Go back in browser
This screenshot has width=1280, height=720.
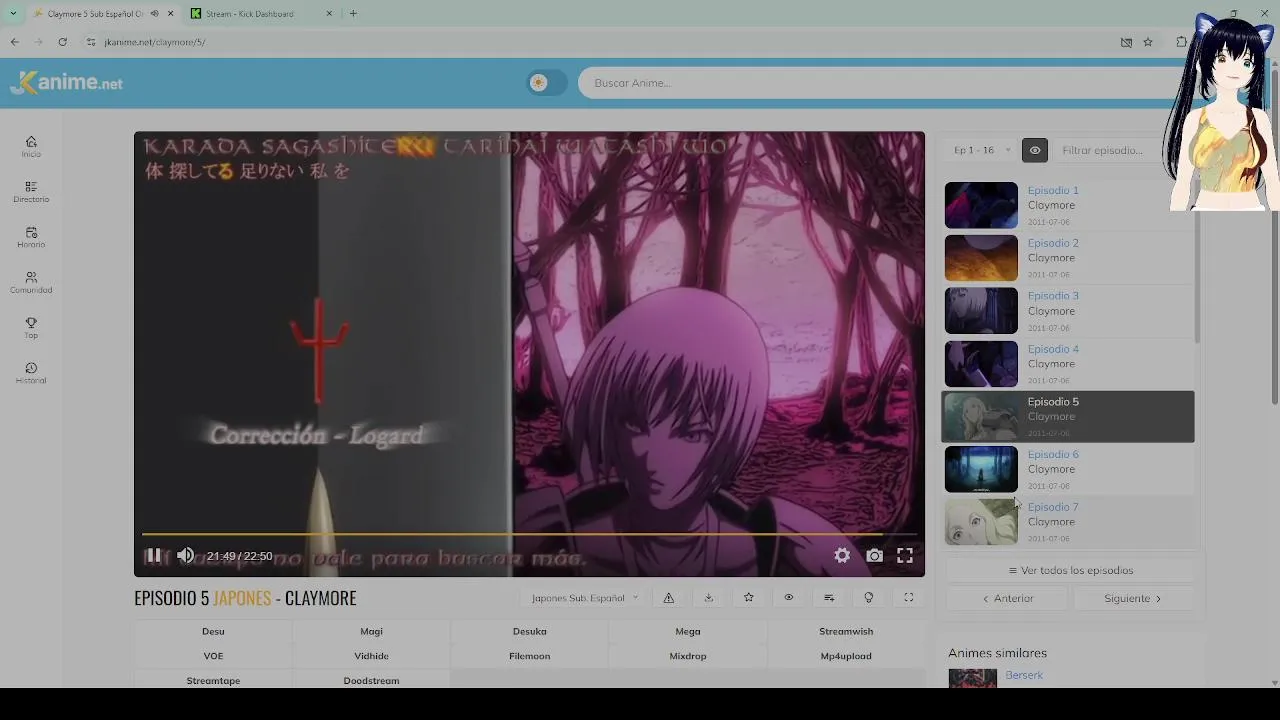[14, 42]
